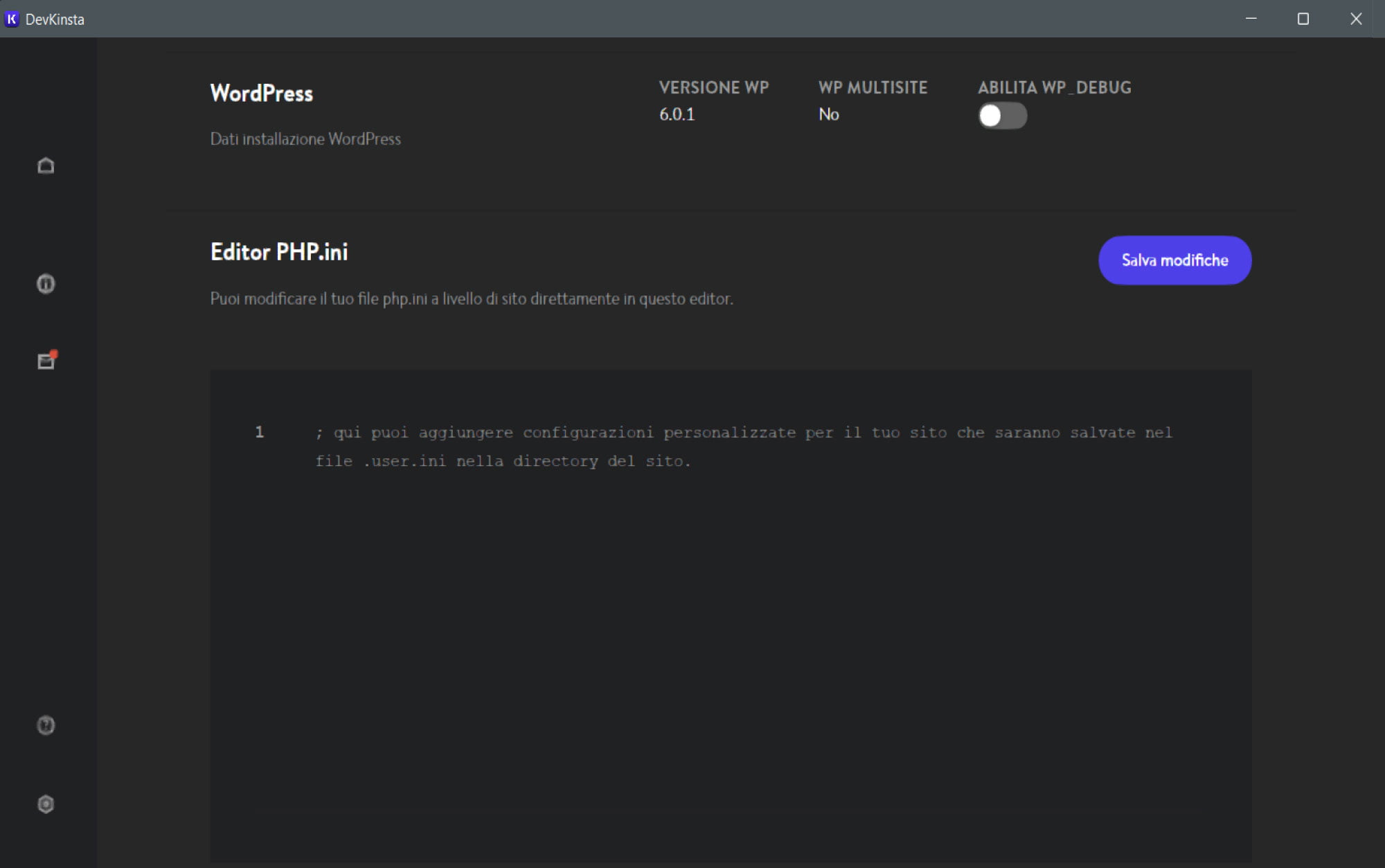Click the ABILITA WP_DEBUG label
The height and width of the screenshot is (868, 1385).
pos(1054,88)
